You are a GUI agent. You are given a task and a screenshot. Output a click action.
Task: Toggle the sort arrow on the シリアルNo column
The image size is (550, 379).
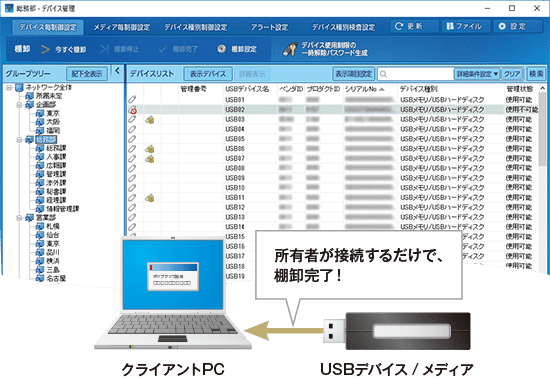pos(382,89)
